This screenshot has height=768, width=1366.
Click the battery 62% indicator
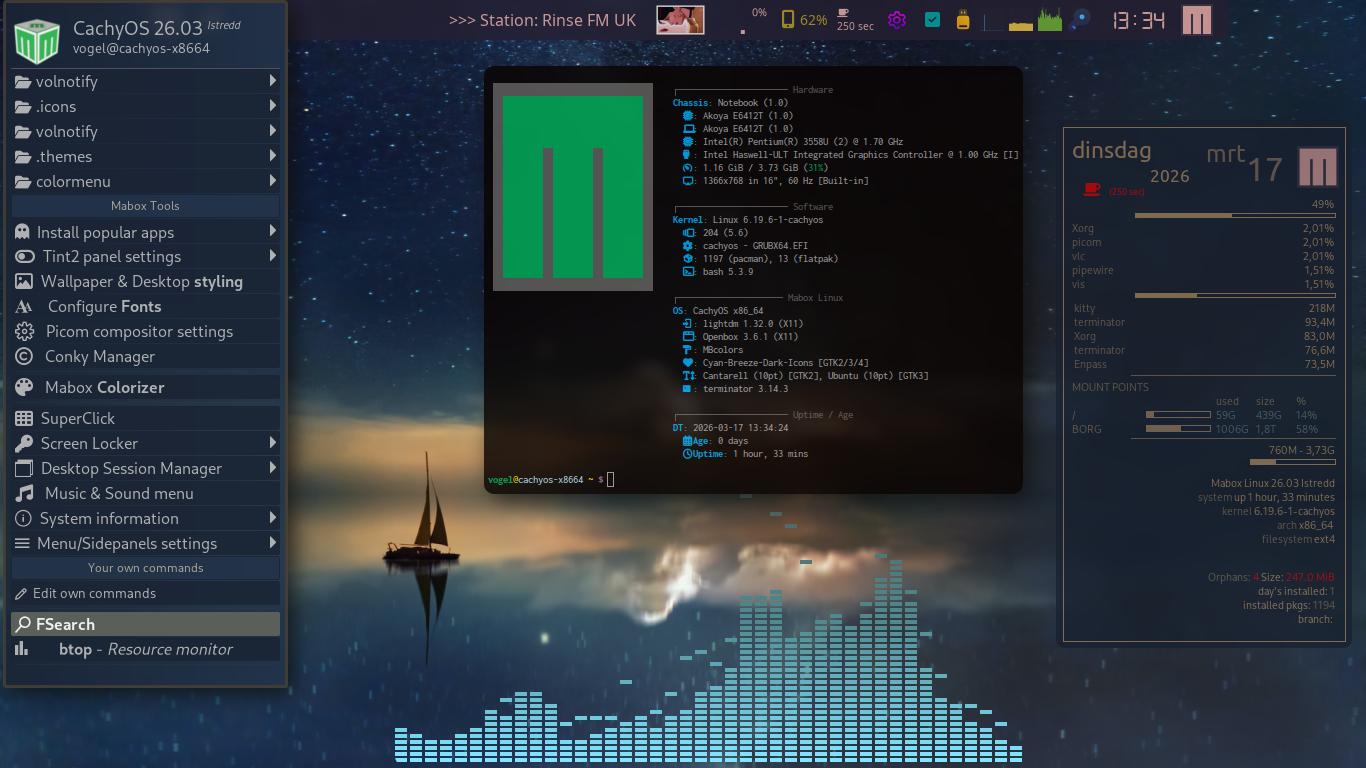[x=804, y=20]
